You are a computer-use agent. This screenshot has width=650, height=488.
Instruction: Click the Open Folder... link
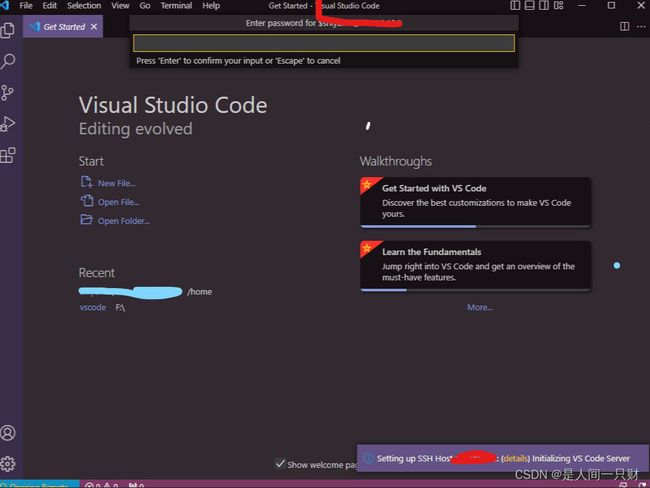124,221
